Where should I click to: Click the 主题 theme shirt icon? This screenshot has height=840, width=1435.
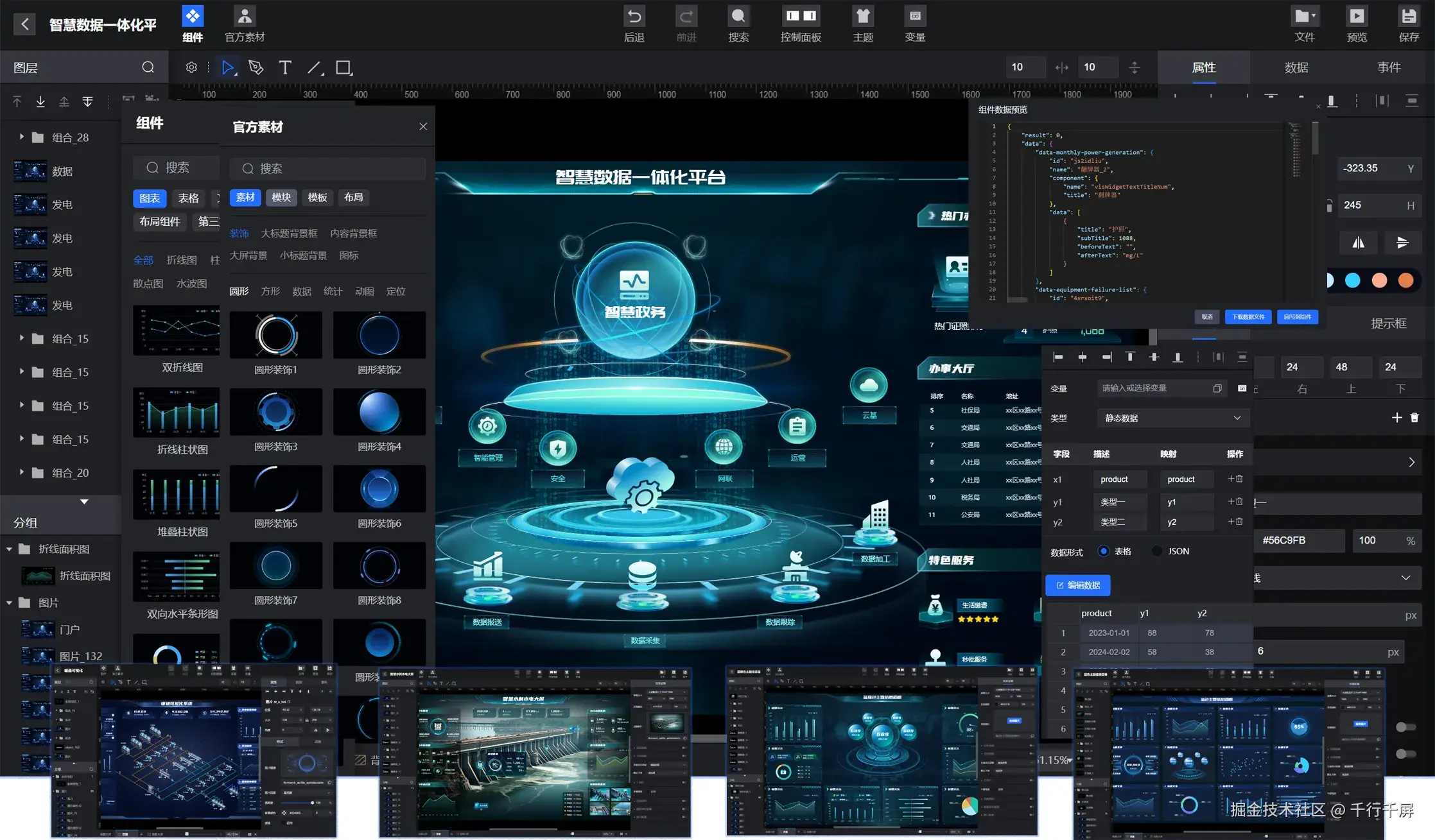[862, 17]
